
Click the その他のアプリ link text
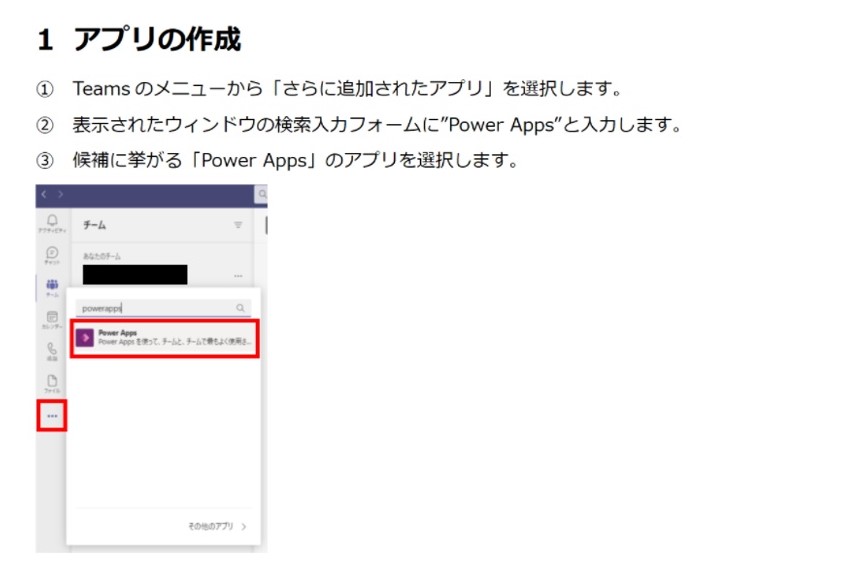(210, 525)
